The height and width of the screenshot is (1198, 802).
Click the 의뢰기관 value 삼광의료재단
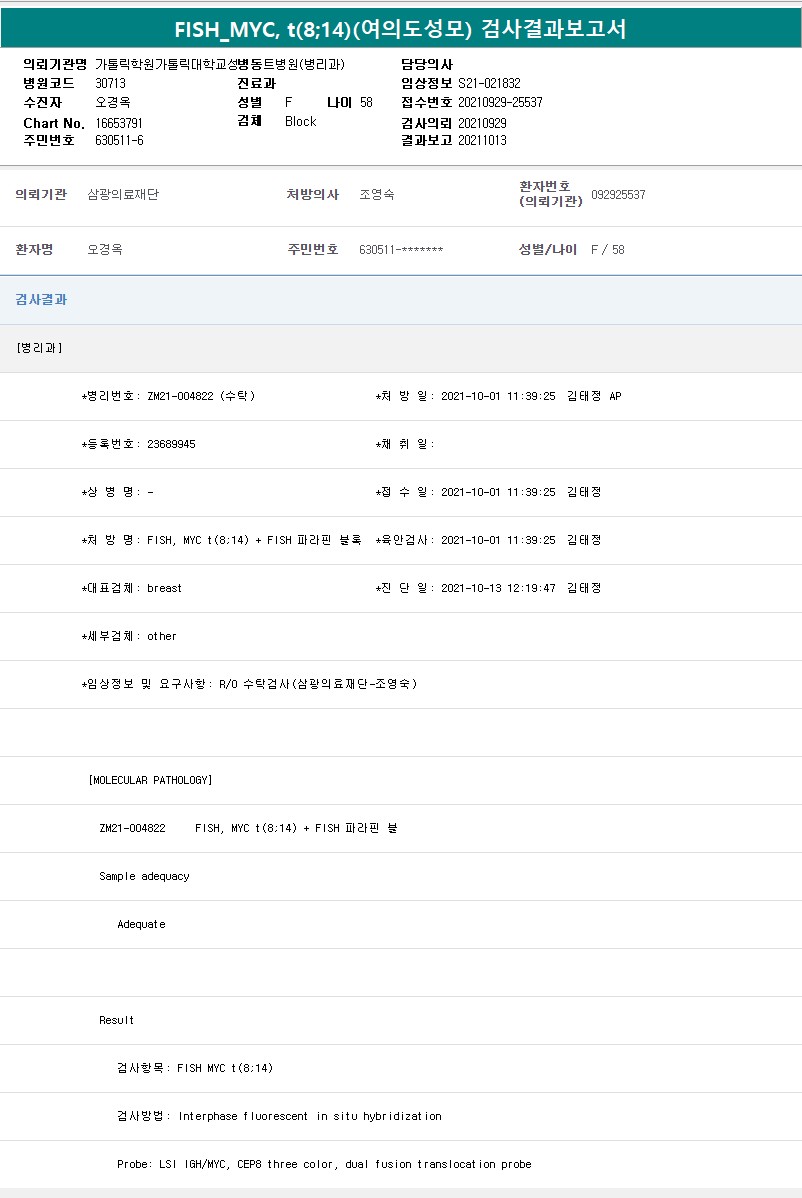[x=123, y=195]
